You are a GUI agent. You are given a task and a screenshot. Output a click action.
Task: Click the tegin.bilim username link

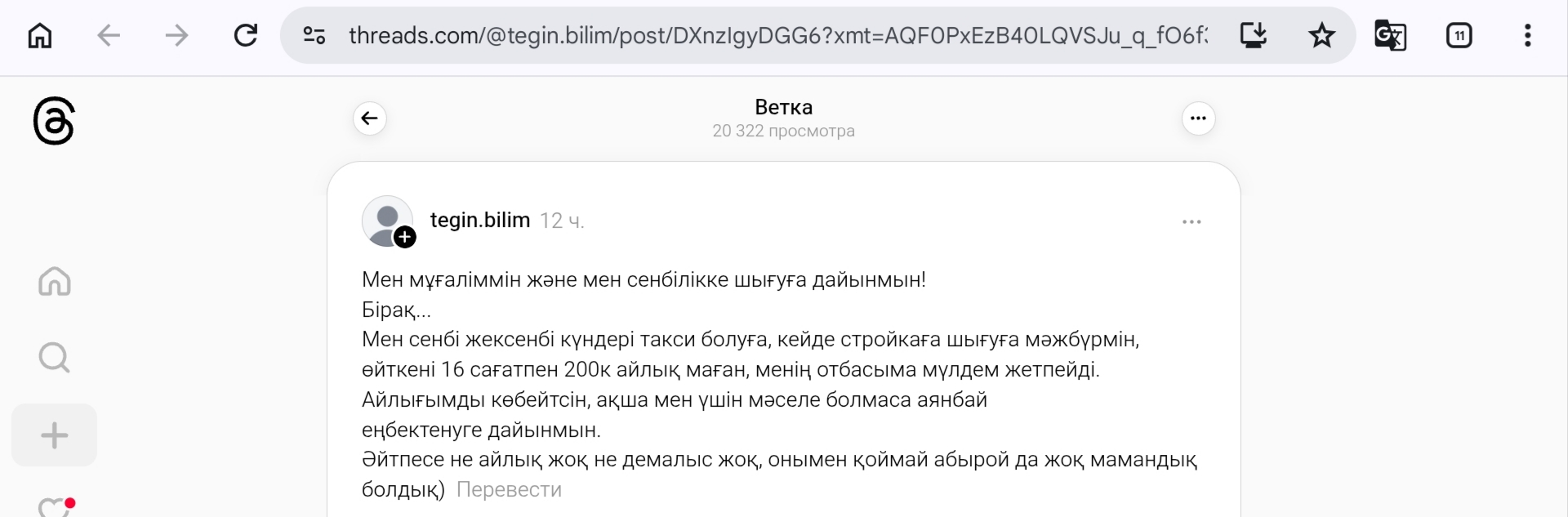479,221
